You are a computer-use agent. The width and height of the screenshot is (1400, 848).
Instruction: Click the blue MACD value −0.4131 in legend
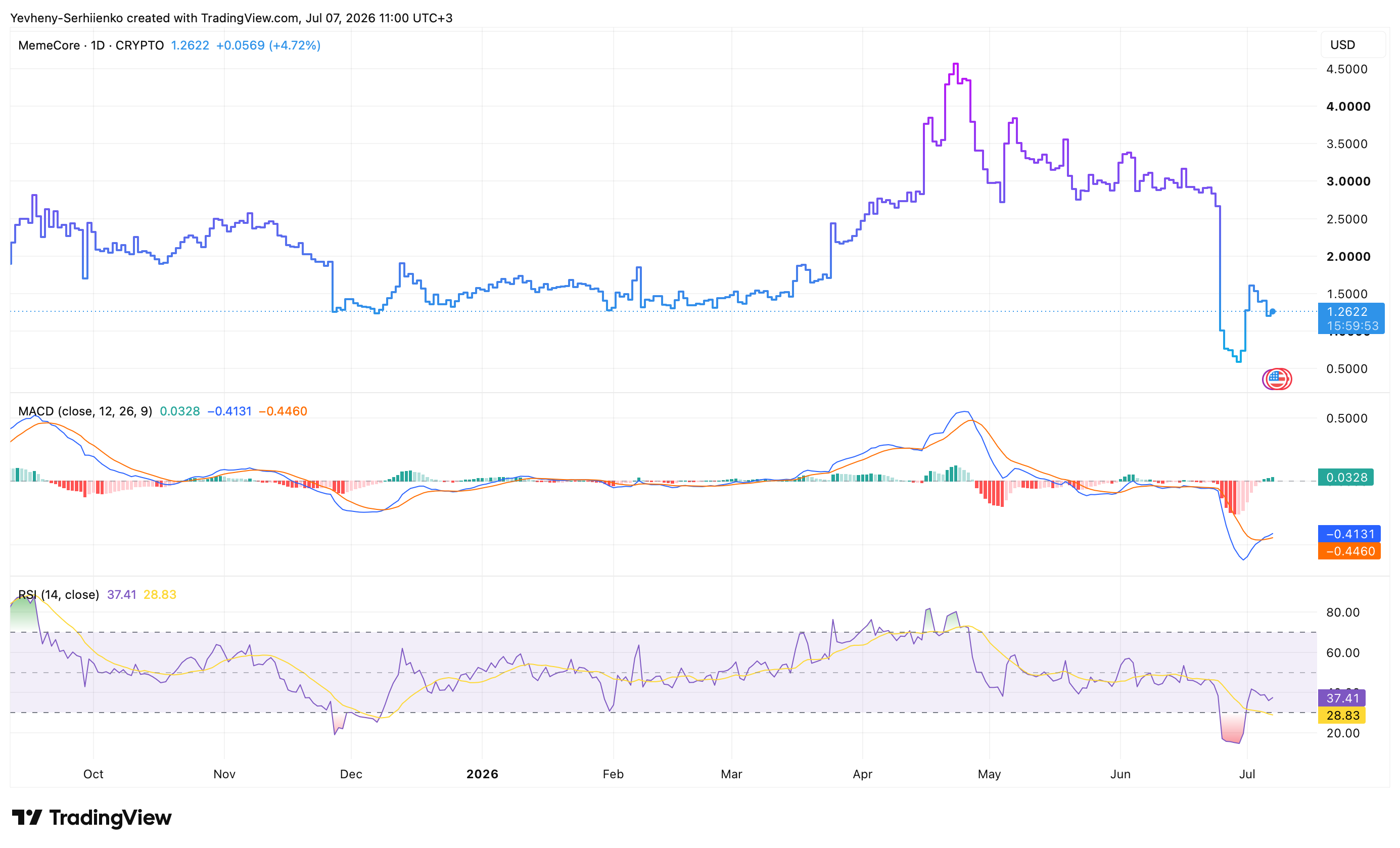point(229,411)
